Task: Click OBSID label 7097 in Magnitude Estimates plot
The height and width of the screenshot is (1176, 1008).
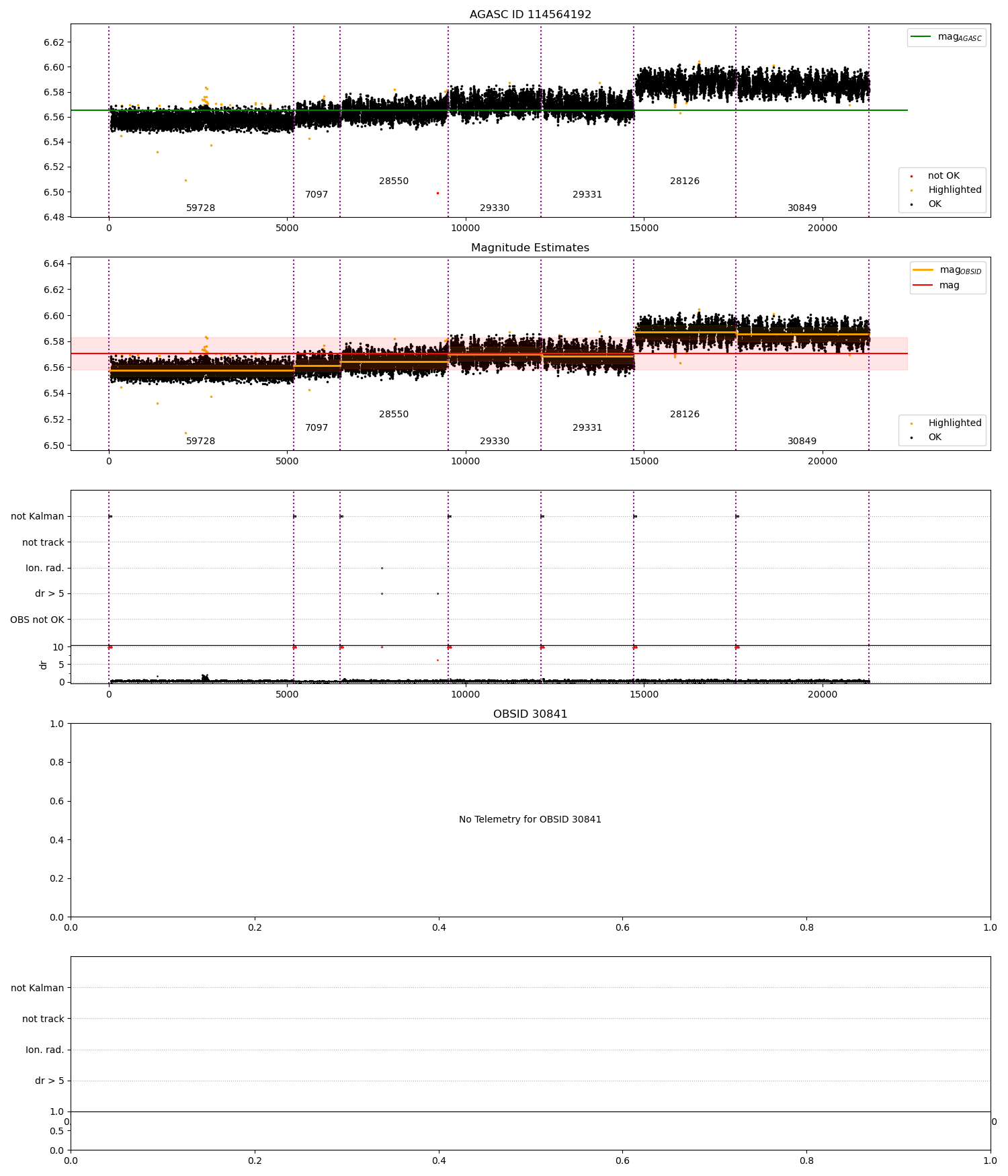Action: [317, 428]
